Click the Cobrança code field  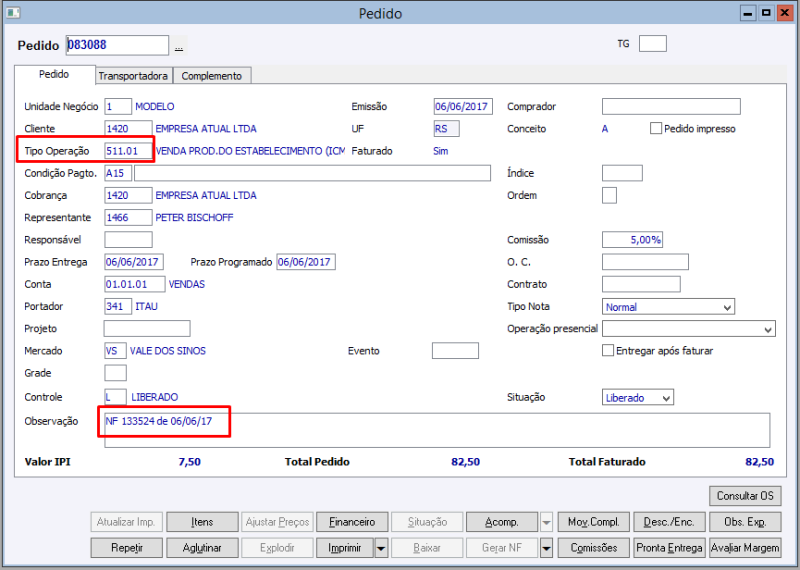pos(128,195)
